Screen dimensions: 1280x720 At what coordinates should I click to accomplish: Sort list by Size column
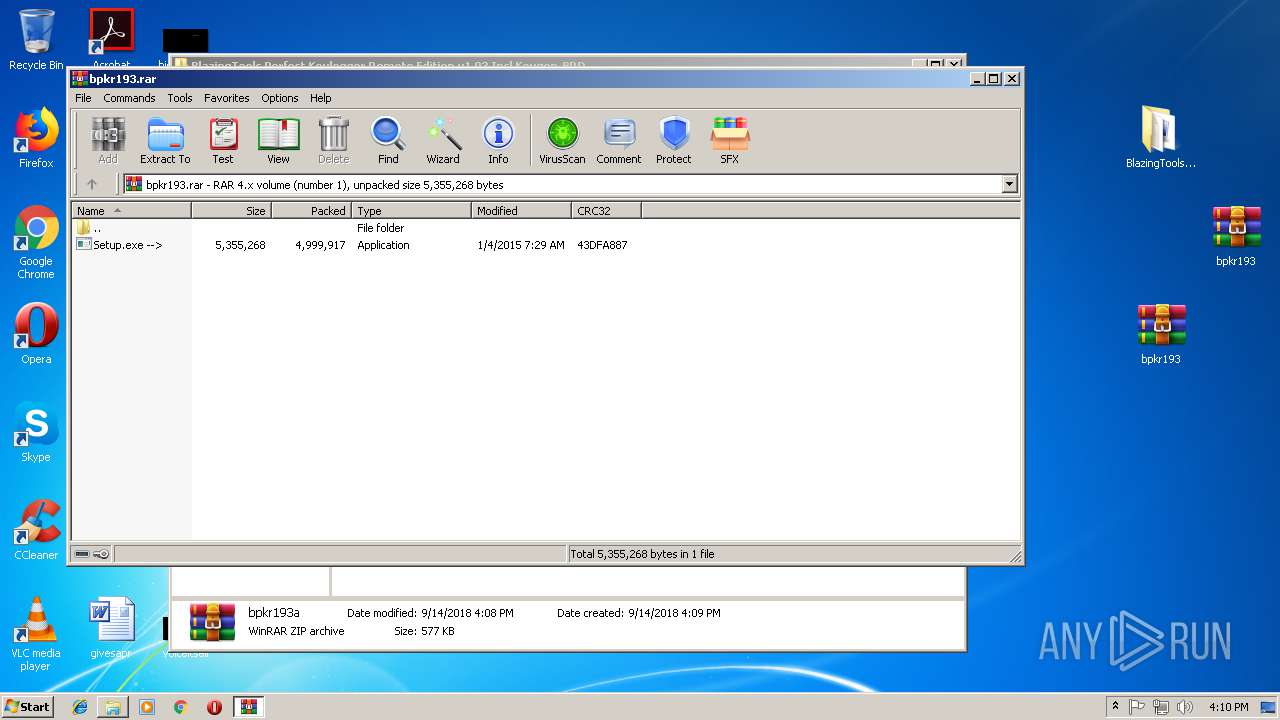(x=231, y=210)
